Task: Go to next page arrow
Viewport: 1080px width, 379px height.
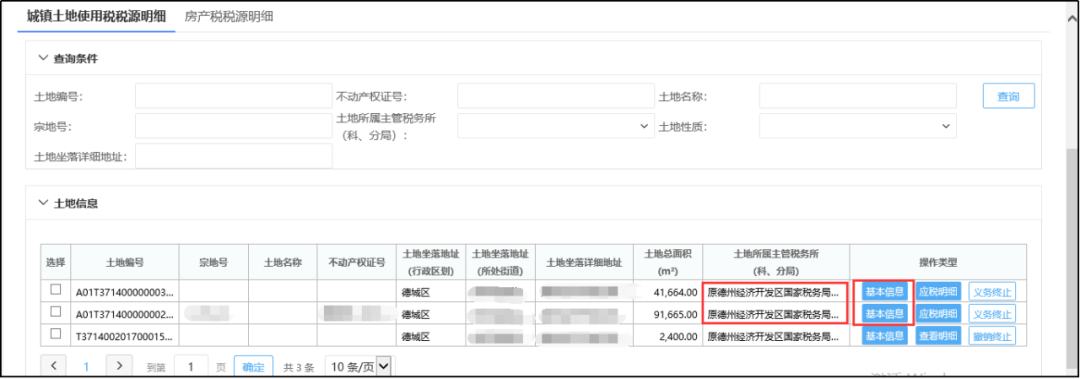Action: [x=119, y=367]
